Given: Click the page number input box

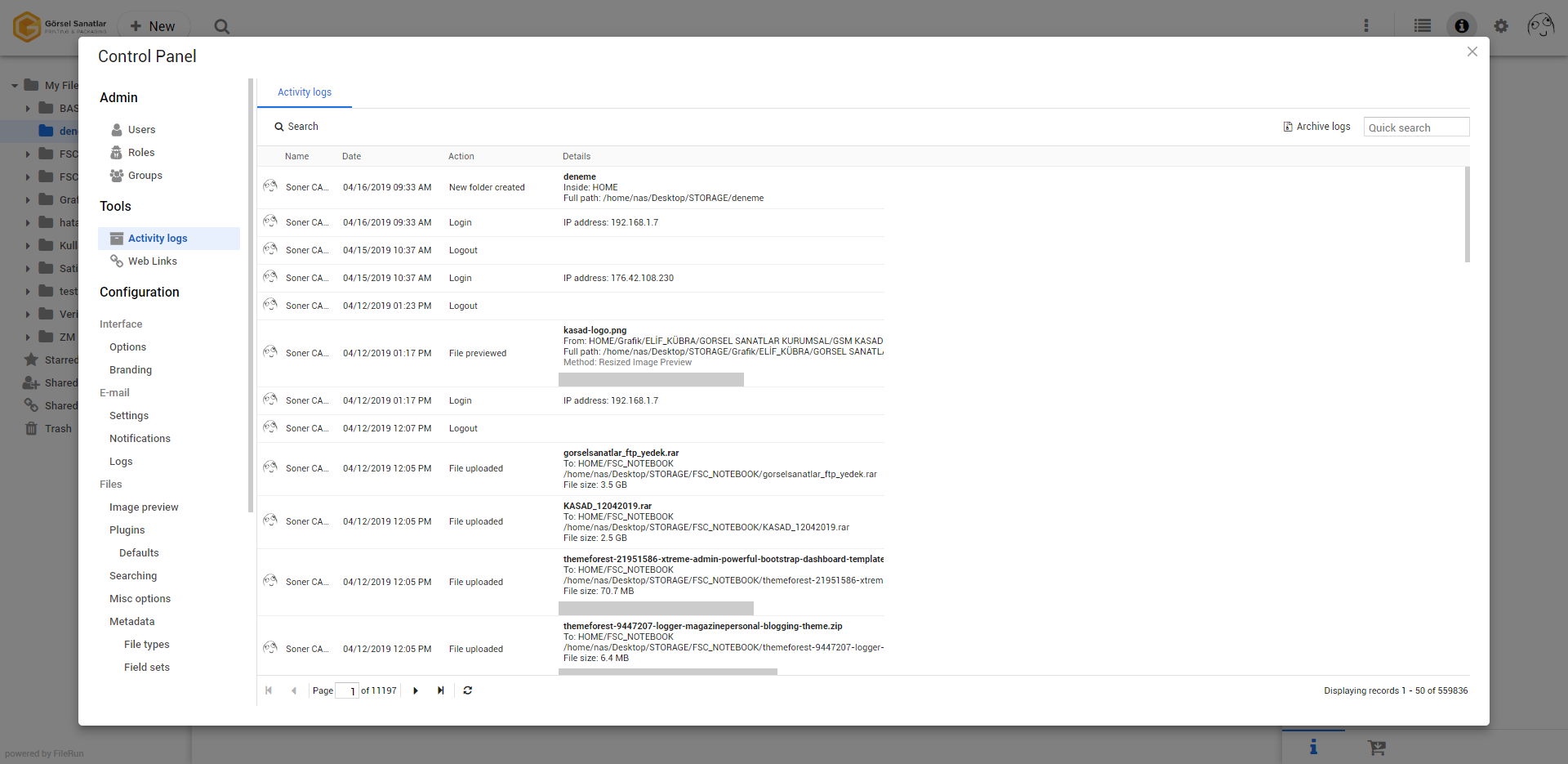Looking at the screenshot, I should [347, 691].
